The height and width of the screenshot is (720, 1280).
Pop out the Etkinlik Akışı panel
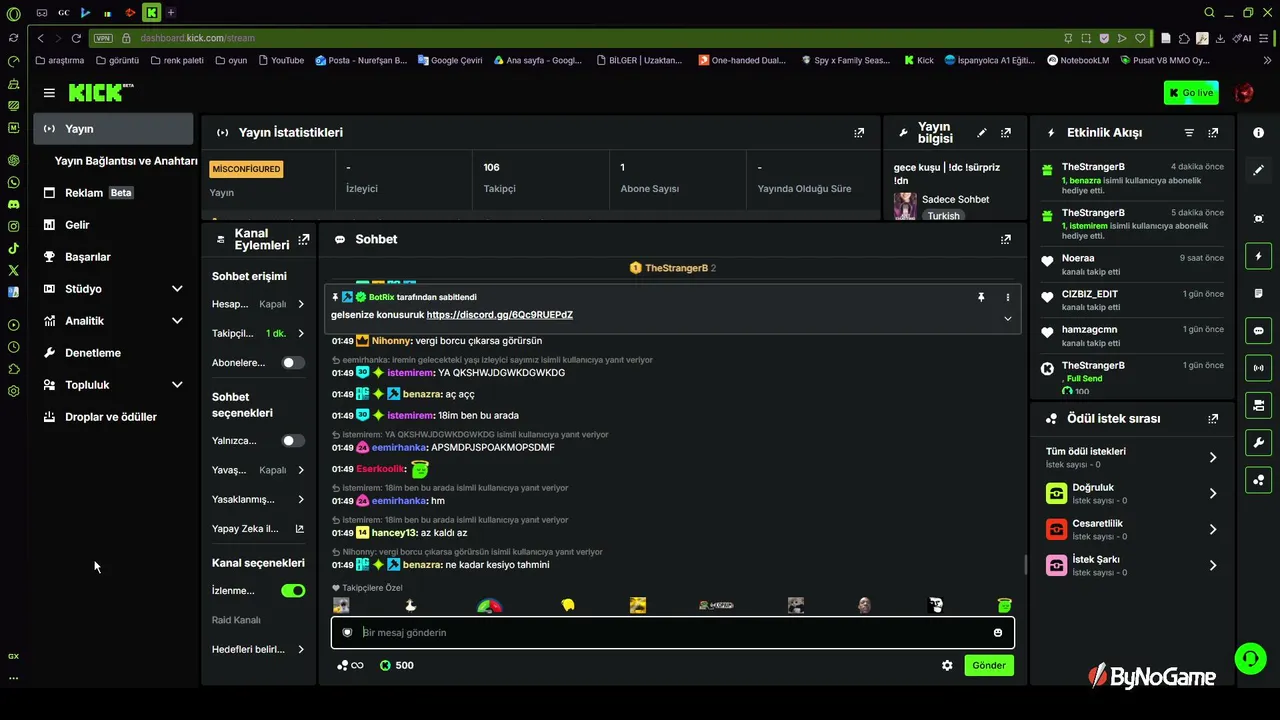click(x=1213, y=132)
